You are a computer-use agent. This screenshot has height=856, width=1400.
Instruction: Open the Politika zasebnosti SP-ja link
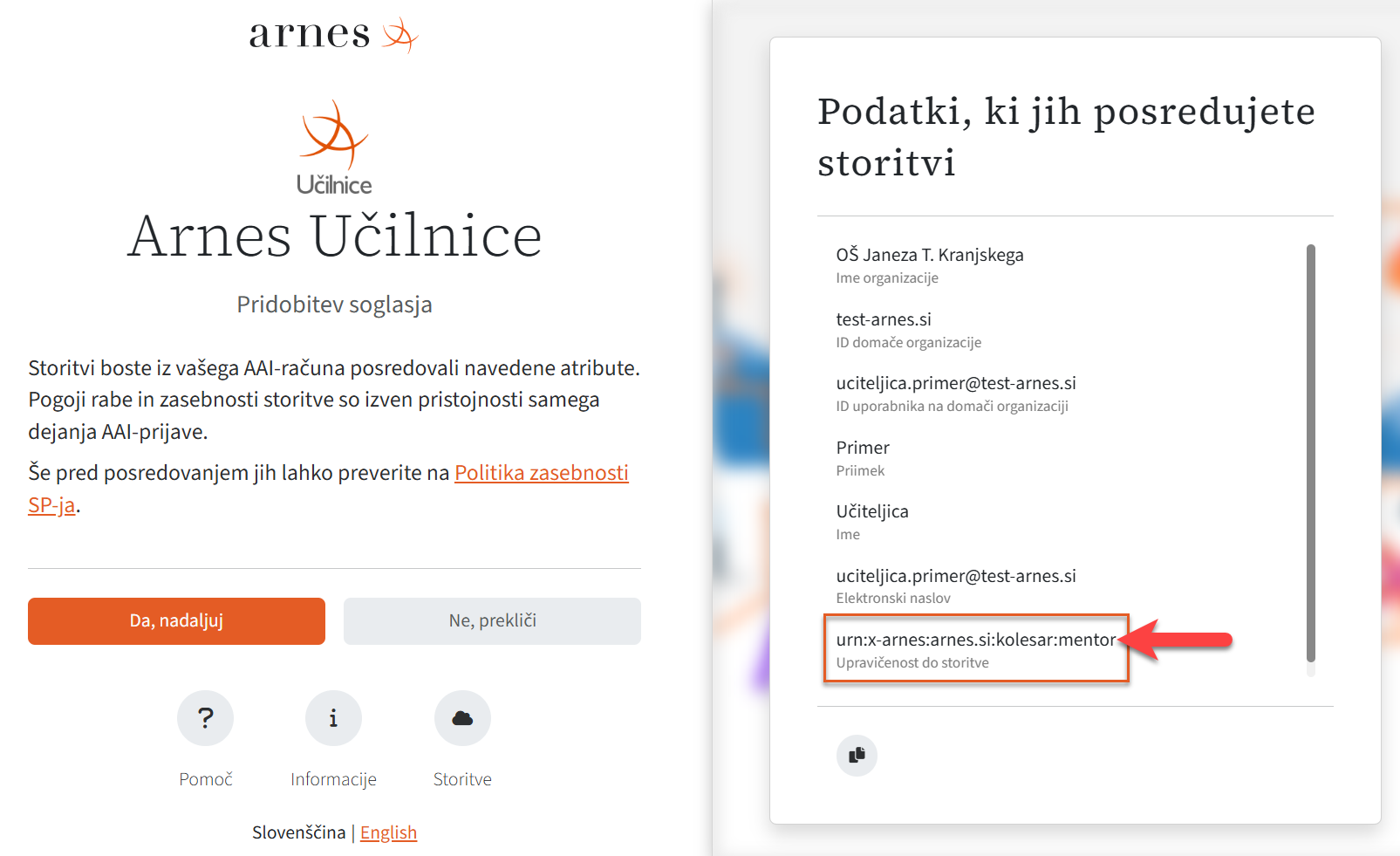(541, 473)
